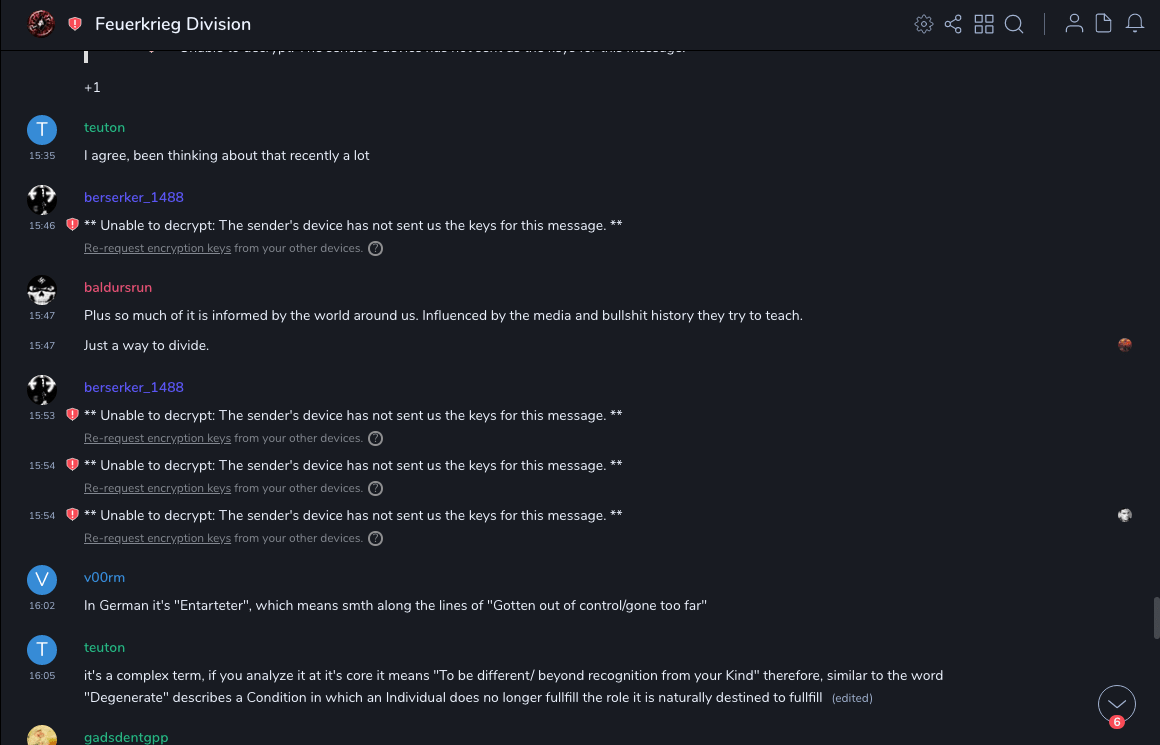1160x745 pixels.
Task: Open notifications bell icon
Action: 1135,24
